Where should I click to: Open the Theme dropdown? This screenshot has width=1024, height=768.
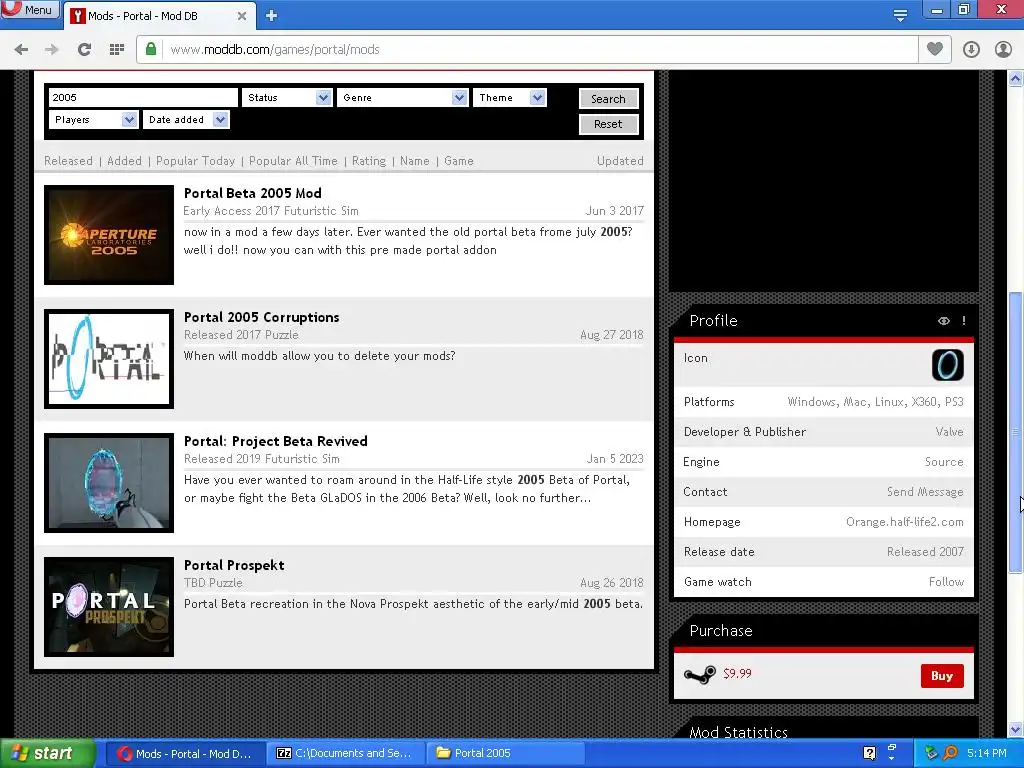[x=509, y=97]
